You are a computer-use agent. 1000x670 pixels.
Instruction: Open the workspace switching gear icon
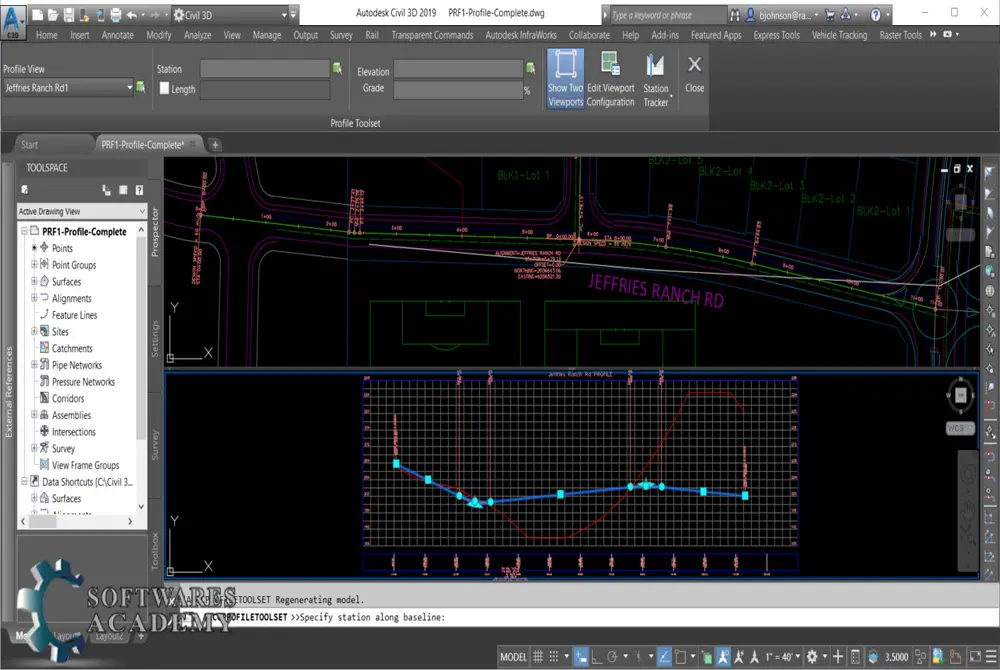(x=812, y=657)
